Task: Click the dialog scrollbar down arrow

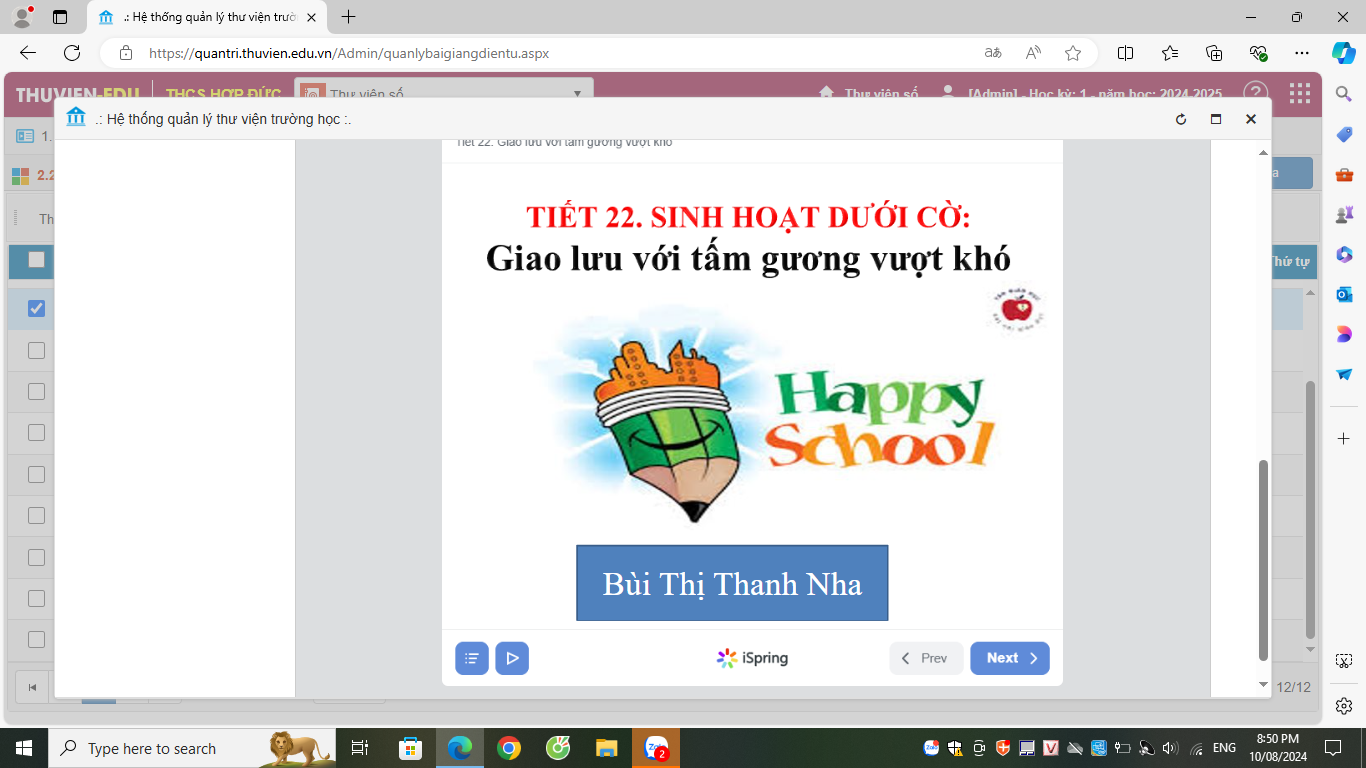Action: click(x=1263, y=684)
